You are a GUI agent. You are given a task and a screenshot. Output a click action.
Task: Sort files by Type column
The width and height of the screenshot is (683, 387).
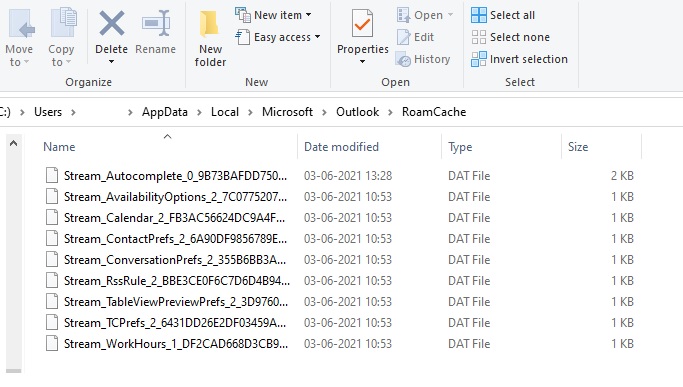(x=460, y=147)
